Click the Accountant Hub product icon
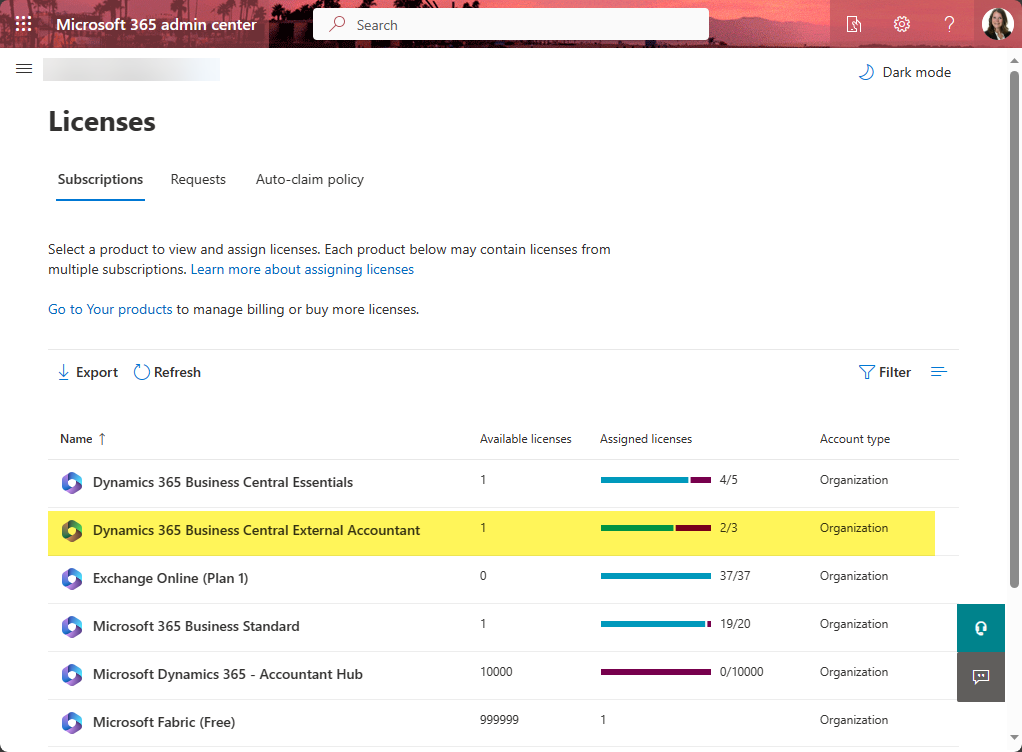 (x=72, y=674)
